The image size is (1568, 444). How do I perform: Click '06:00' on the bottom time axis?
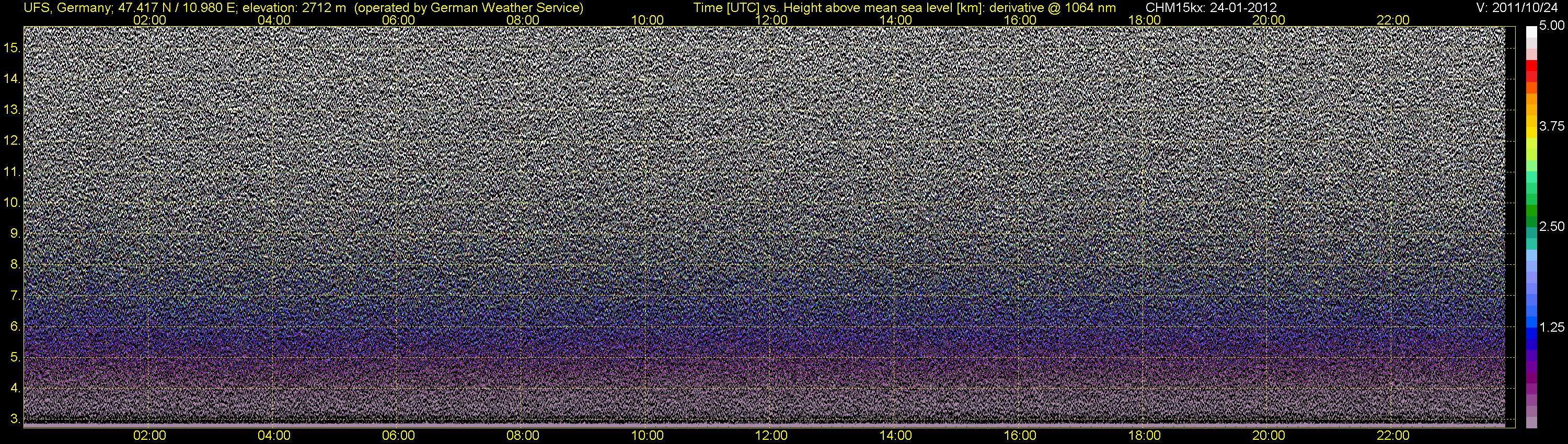click(x=399, y=436)
